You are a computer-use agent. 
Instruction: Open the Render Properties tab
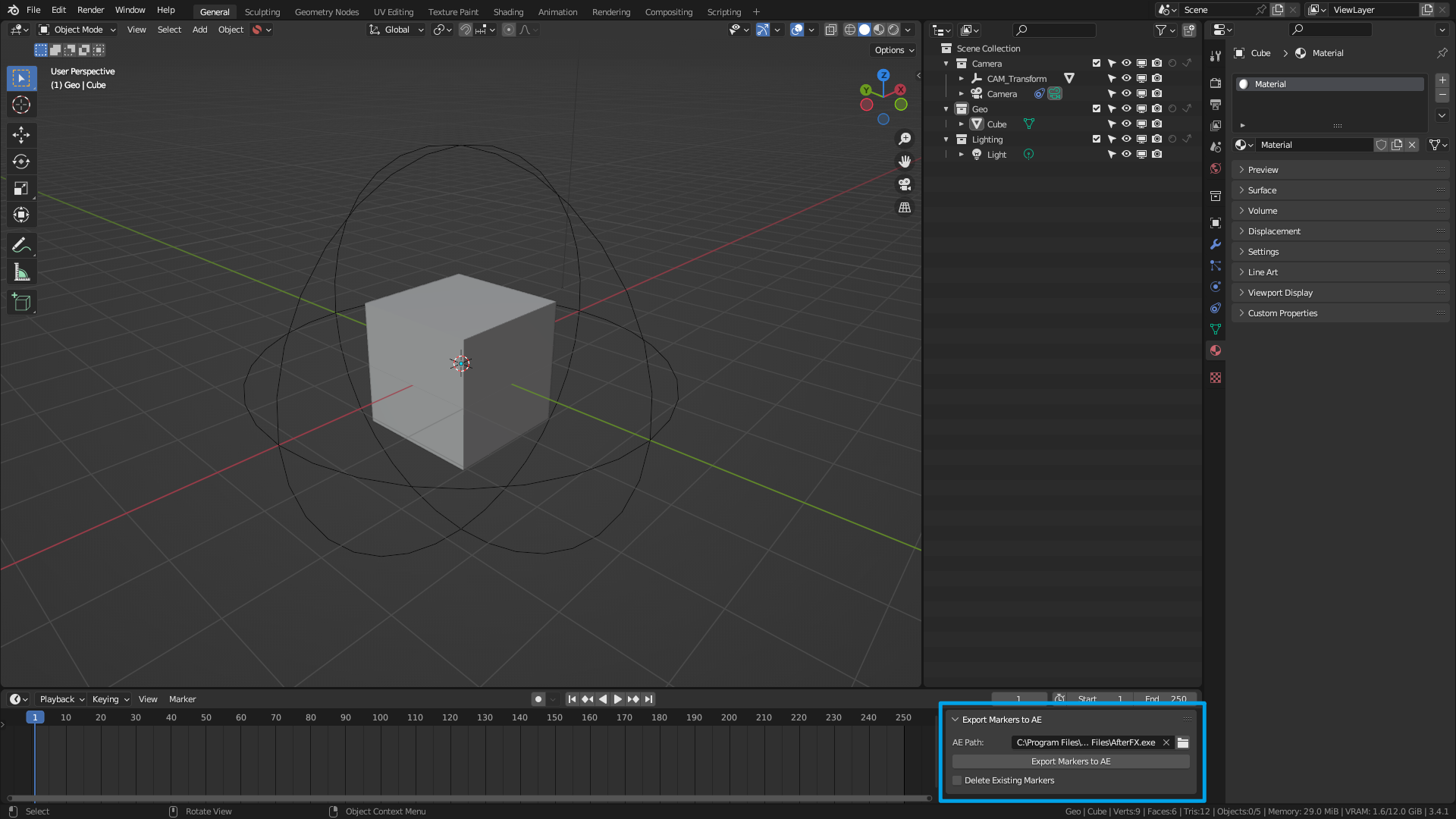pos(1215,83)
